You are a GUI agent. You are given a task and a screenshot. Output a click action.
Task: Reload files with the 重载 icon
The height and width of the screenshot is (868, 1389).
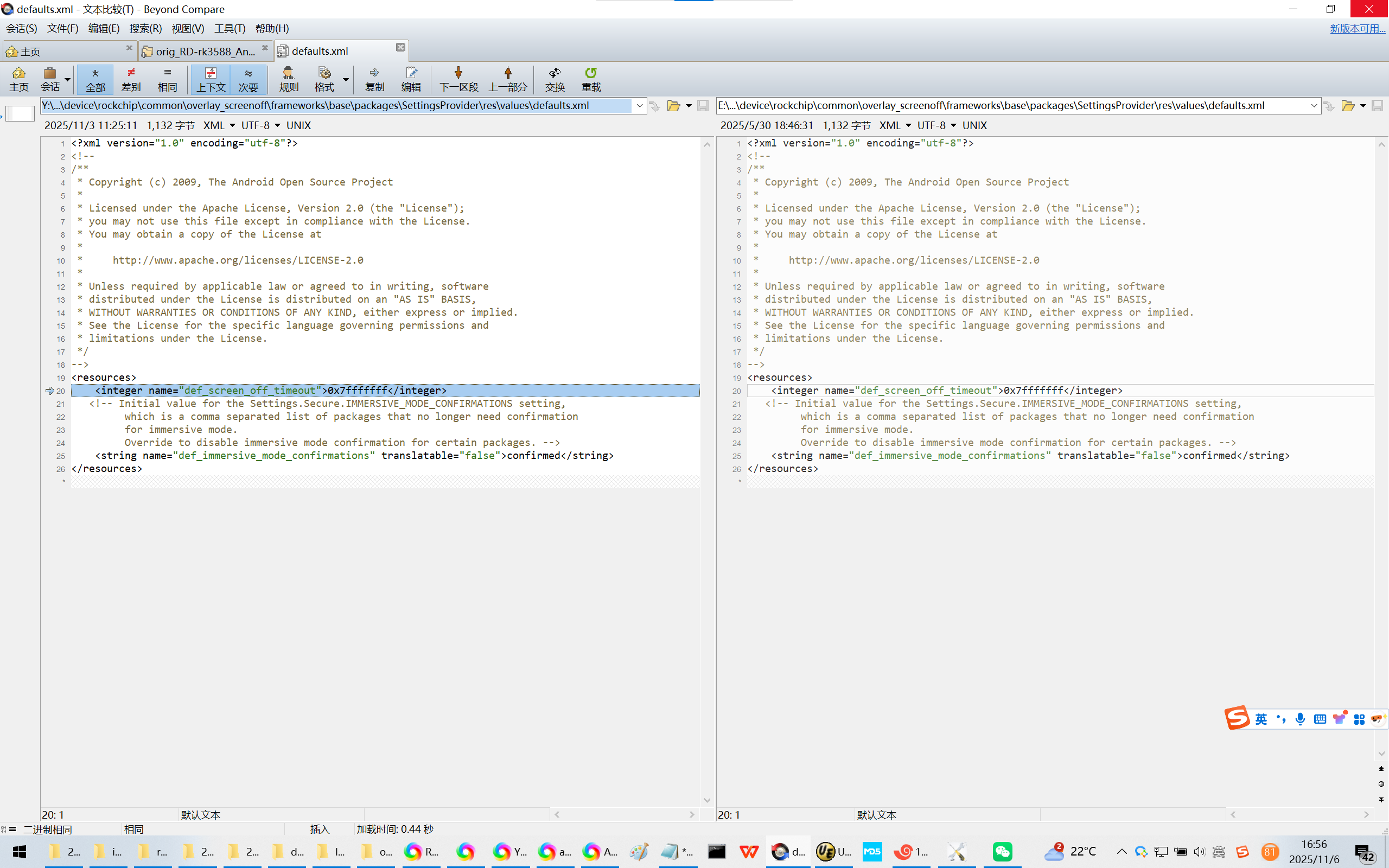coord(591,79)
